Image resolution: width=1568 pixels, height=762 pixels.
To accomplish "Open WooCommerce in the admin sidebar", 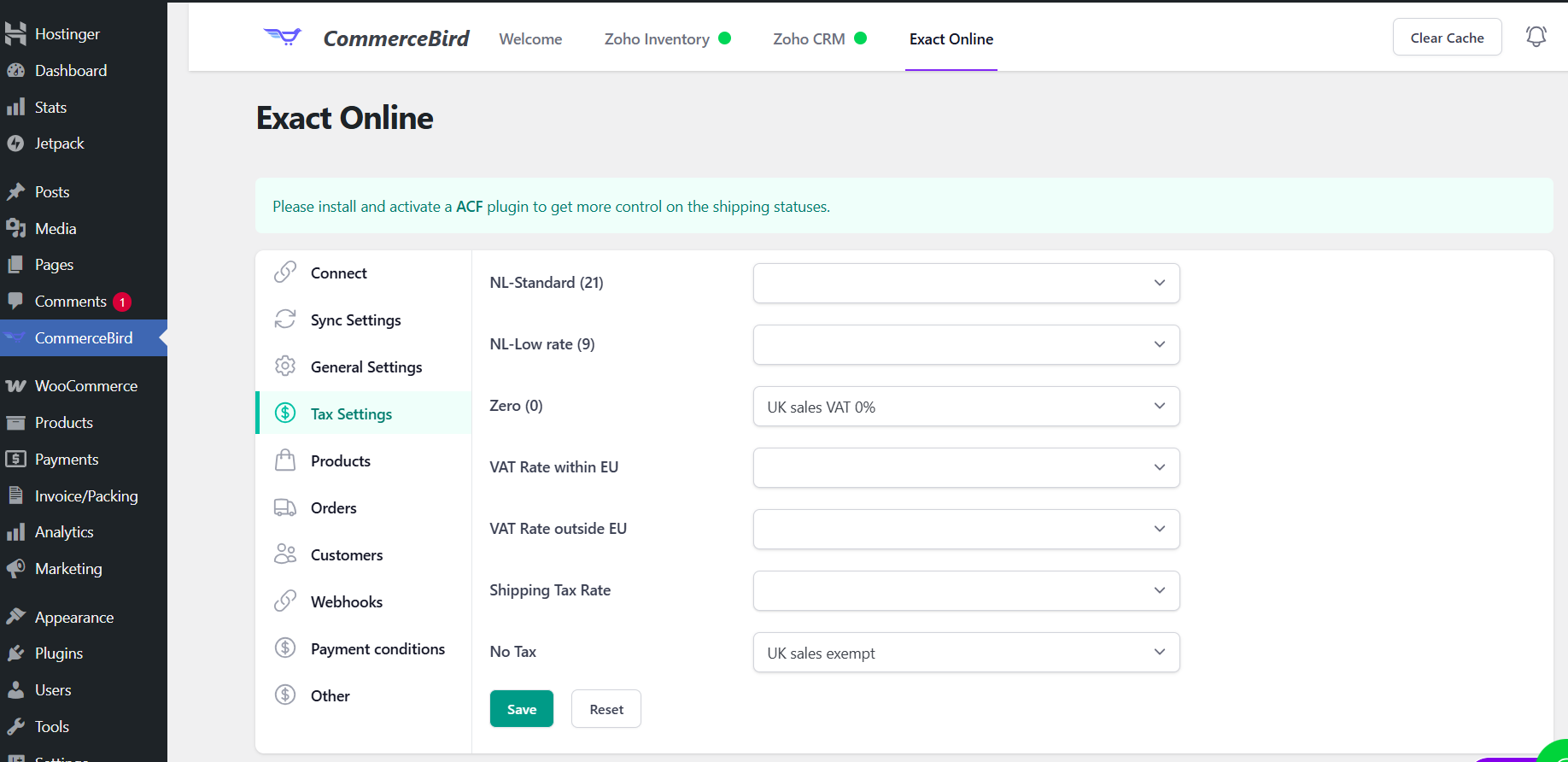I will coord(85,386).
